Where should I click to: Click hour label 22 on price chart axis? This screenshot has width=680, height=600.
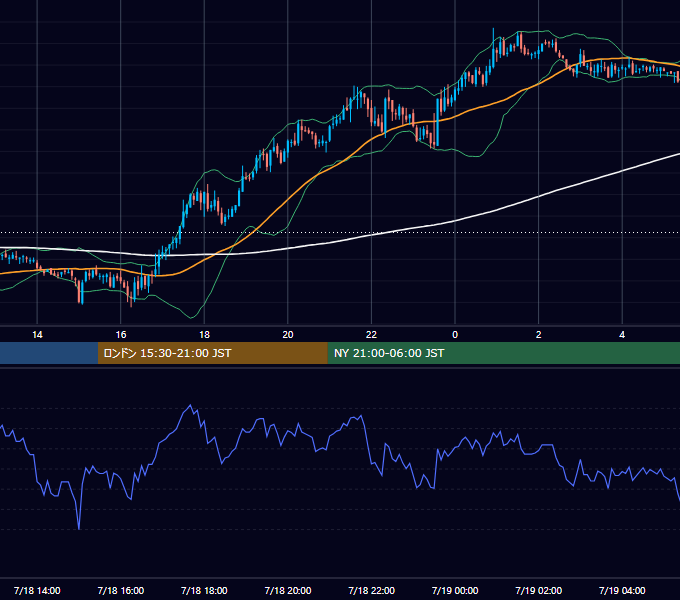(x=372, y=335)
